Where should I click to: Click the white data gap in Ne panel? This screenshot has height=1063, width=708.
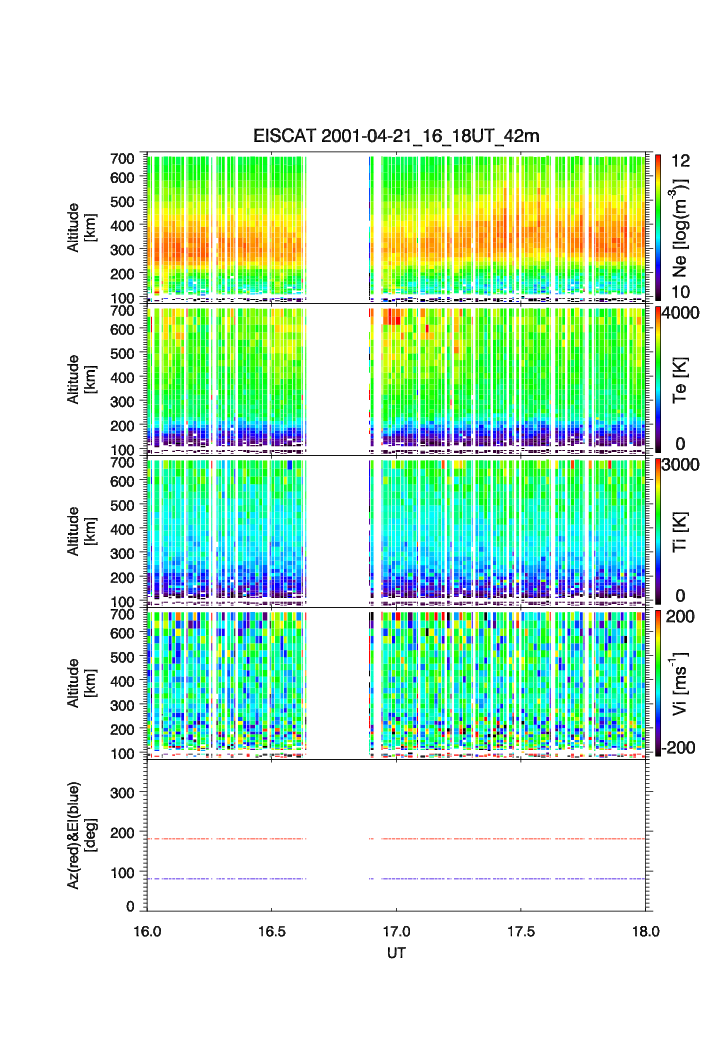338,227
